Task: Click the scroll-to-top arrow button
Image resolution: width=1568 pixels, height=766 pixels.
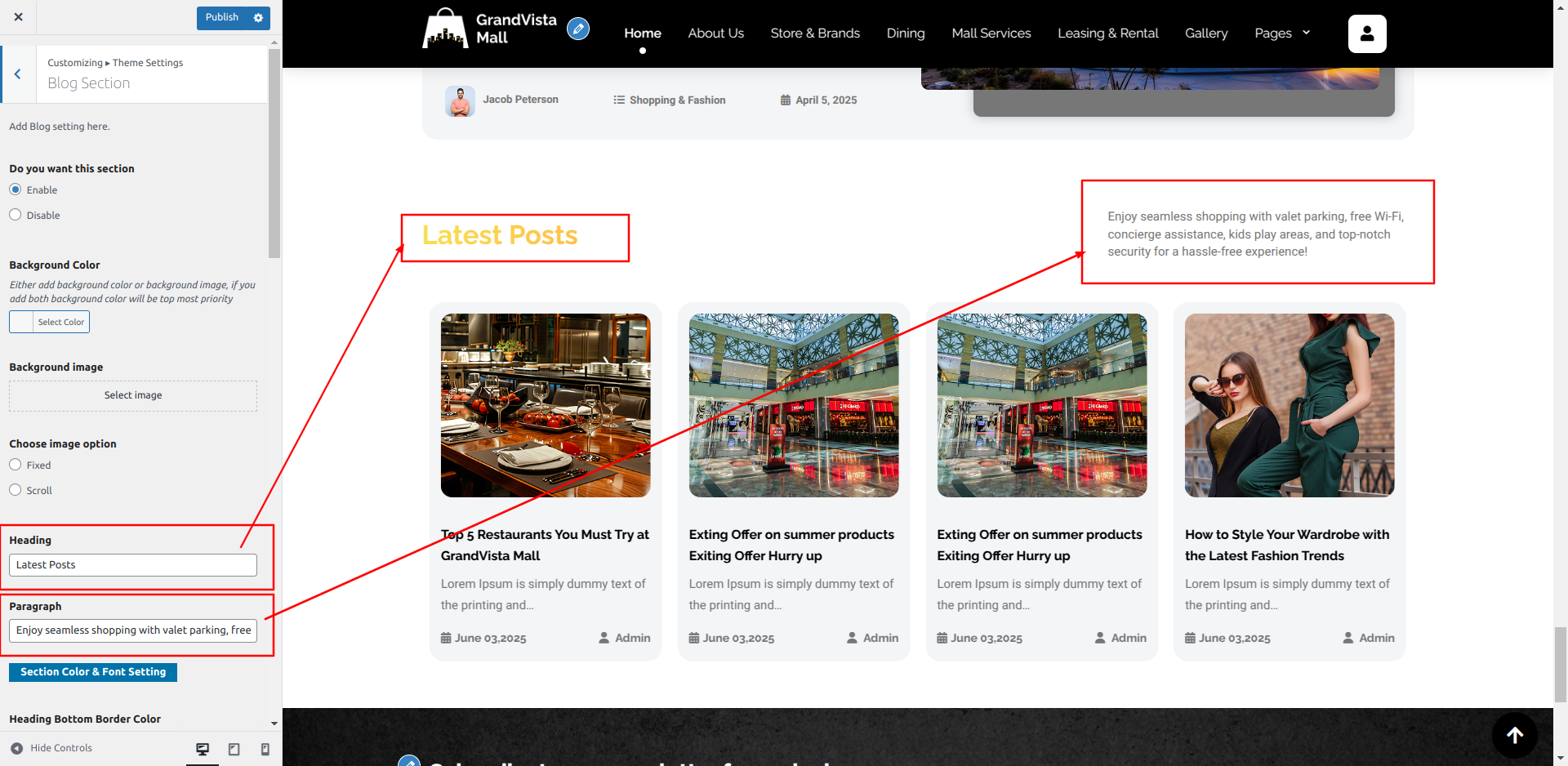Action: point(1514,735)
